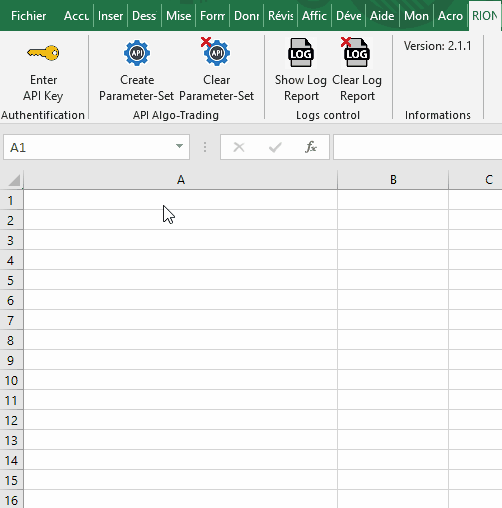
Task: Select row 2 header
Action: click(11, 220)
